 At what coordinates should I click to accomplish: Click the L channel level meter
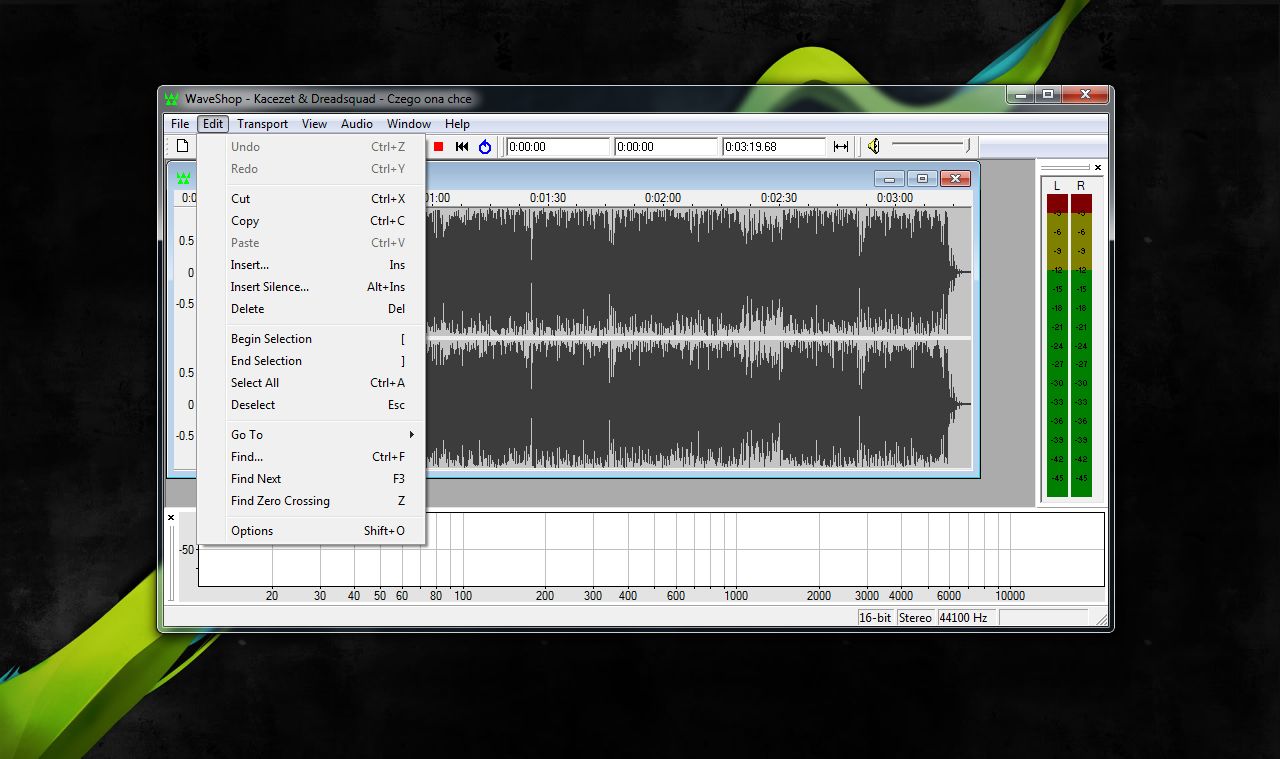pyautogui.click(x=1057, y=345)
